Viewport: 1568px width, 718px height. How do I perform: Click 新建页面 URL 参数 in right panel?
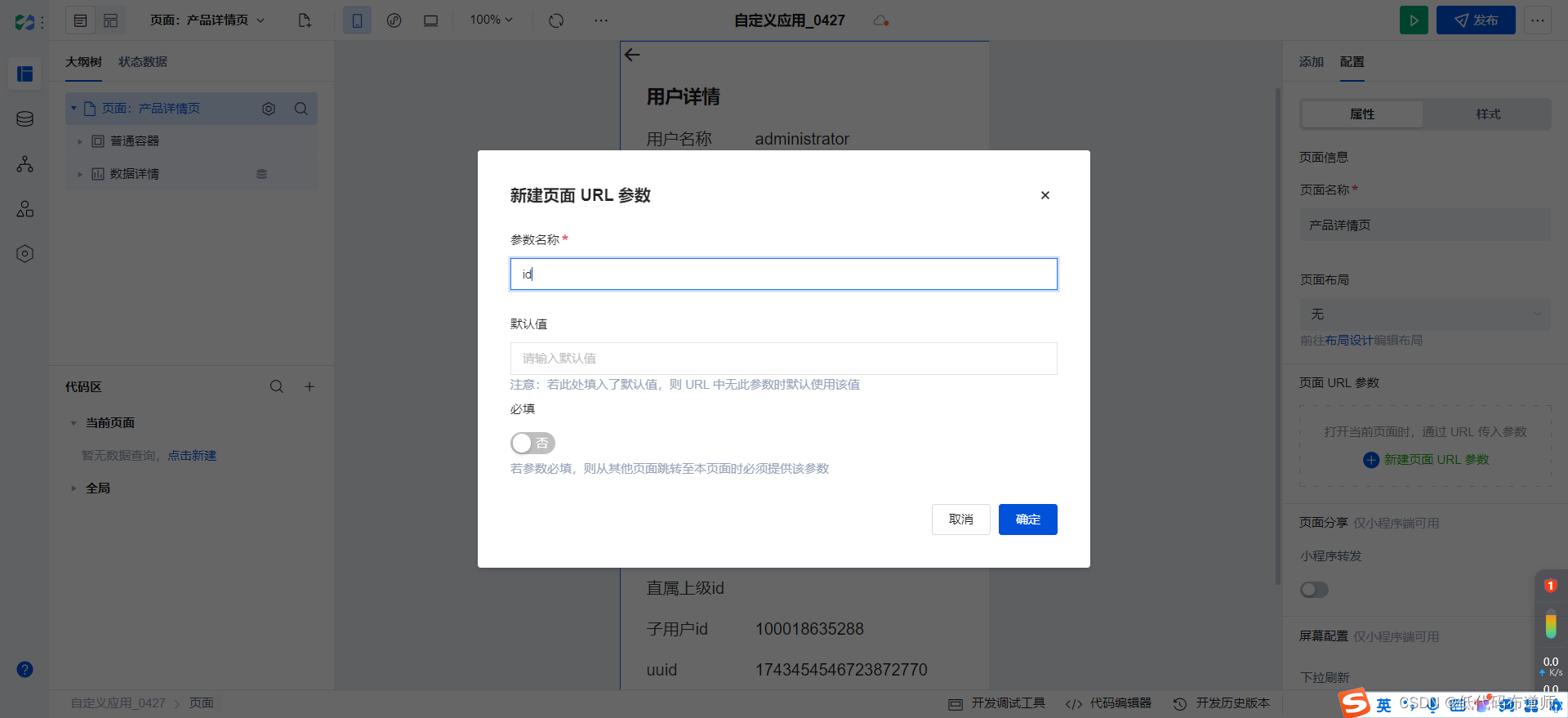click(x=1426, y=460)
